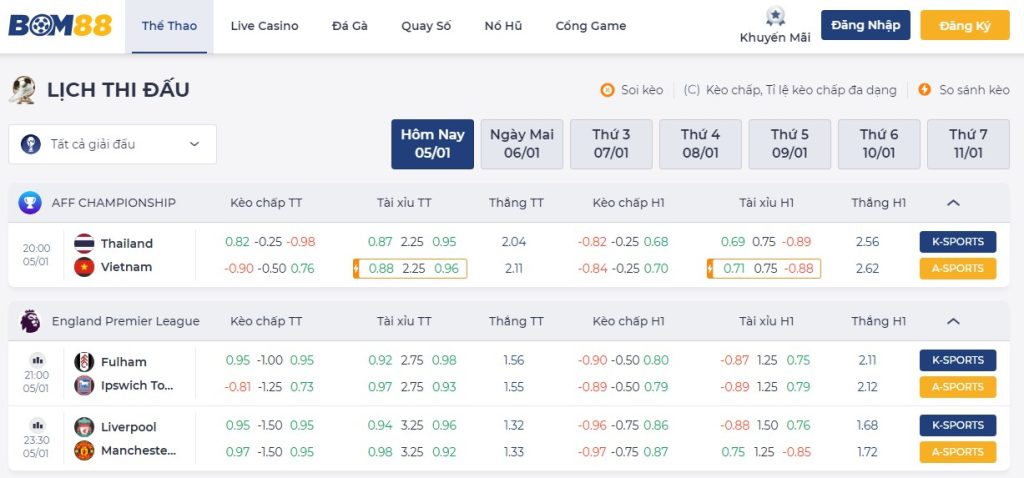The height and width of the screenshot is (478, 1024).
Task: Collapse the England Premier League section
Action: pos(953,321)
